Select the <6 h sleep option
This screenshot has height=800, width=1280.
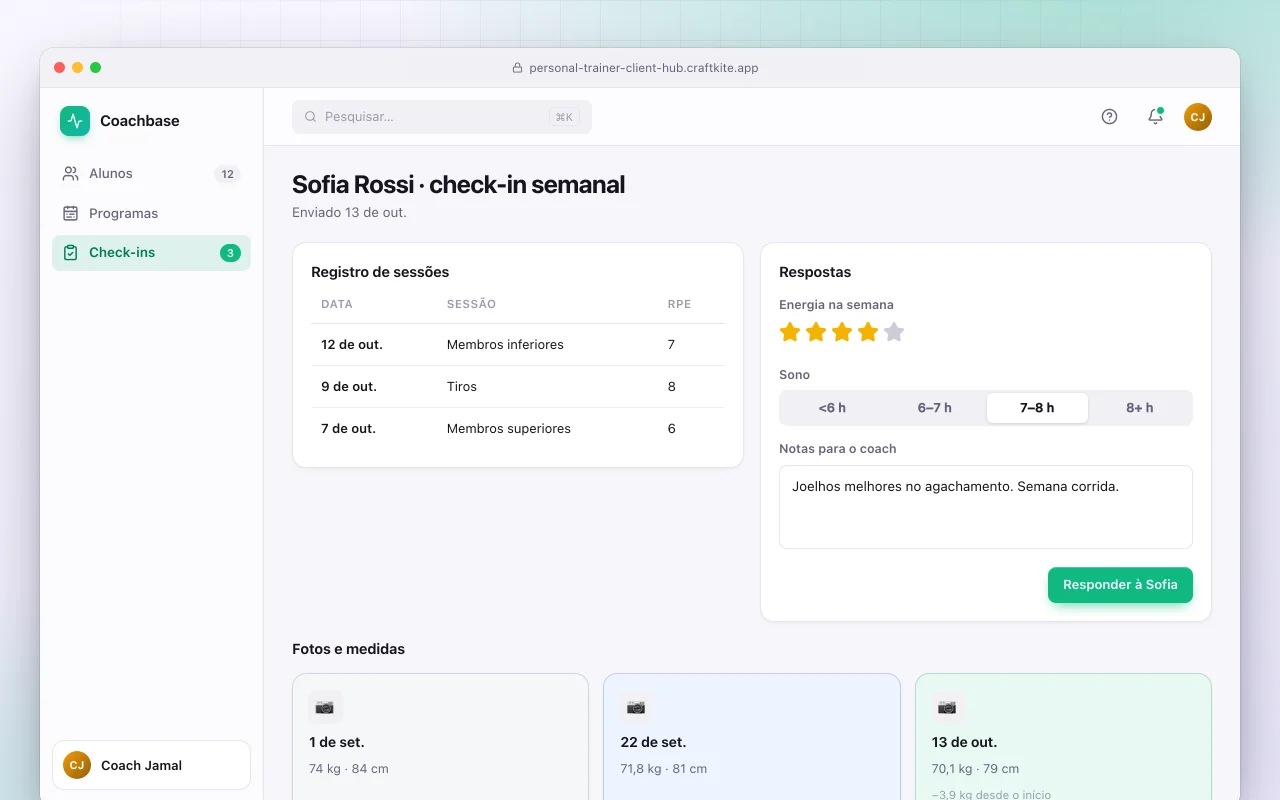(x=832, y=408)
